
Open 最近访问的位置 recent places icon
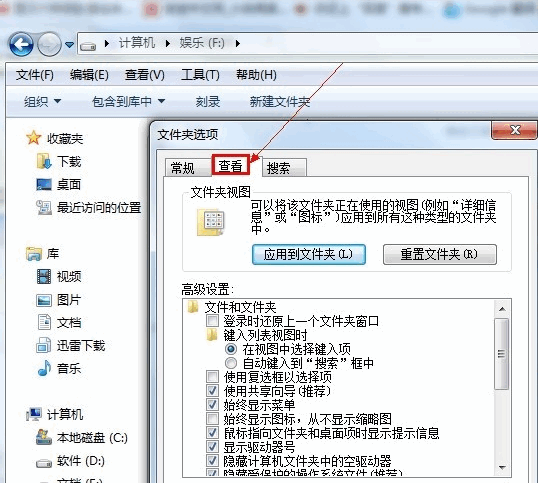click(44, 207)
